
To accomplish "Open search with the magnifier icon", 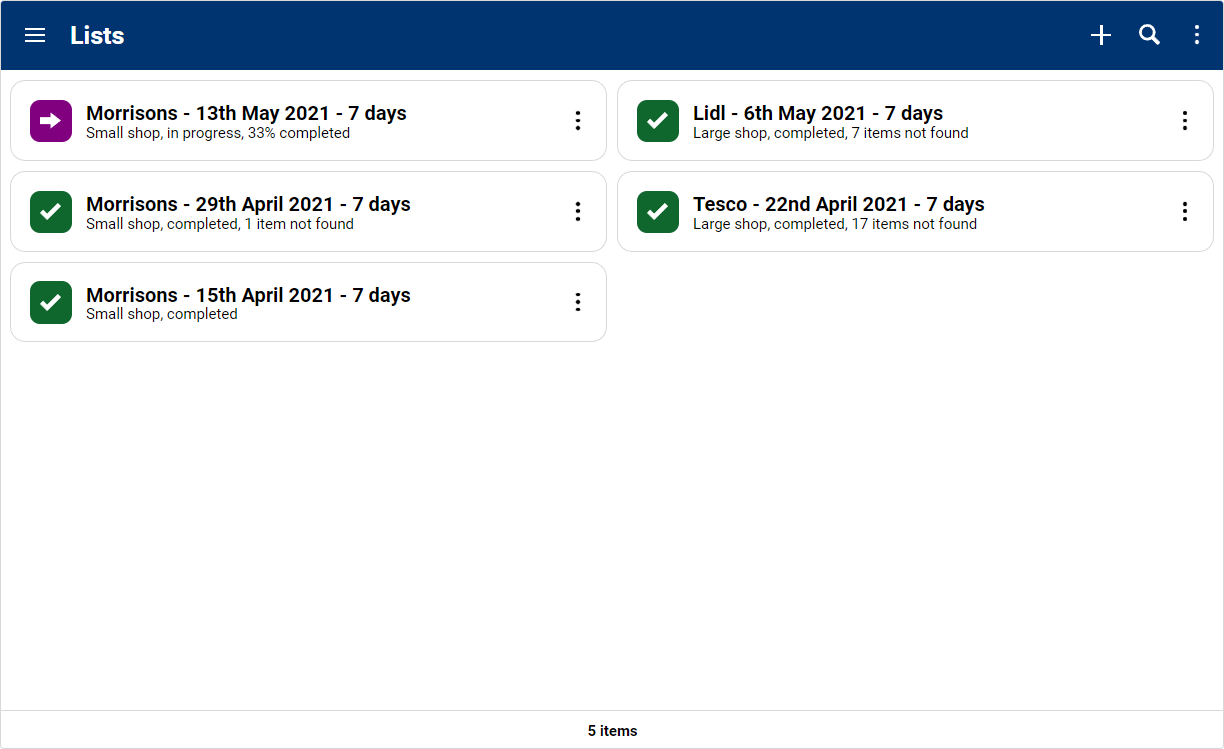I will tap(1150, 36).
